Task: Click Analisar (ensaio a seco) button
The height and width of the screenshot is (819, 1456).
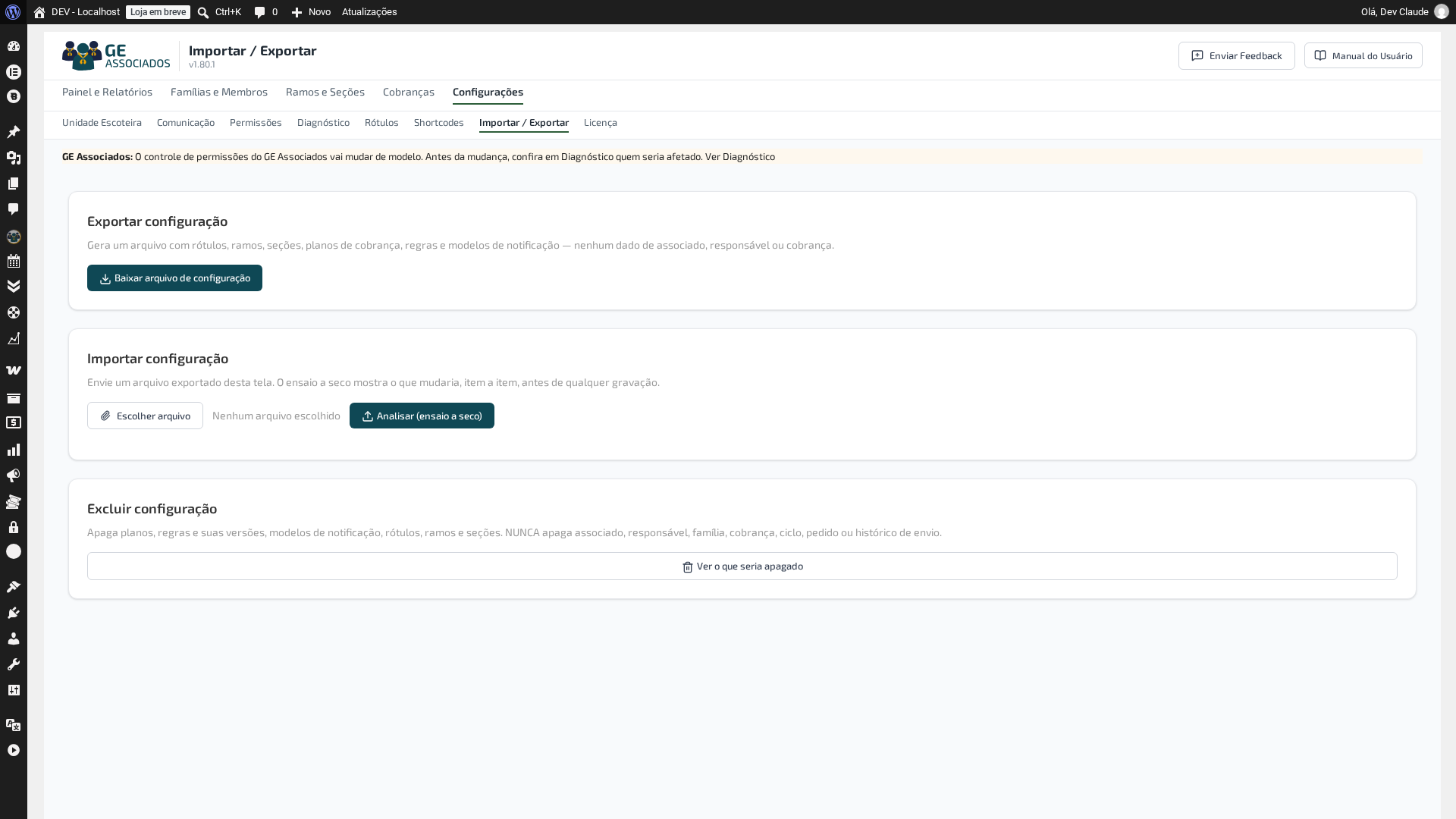Action: (x=422, y=416)
